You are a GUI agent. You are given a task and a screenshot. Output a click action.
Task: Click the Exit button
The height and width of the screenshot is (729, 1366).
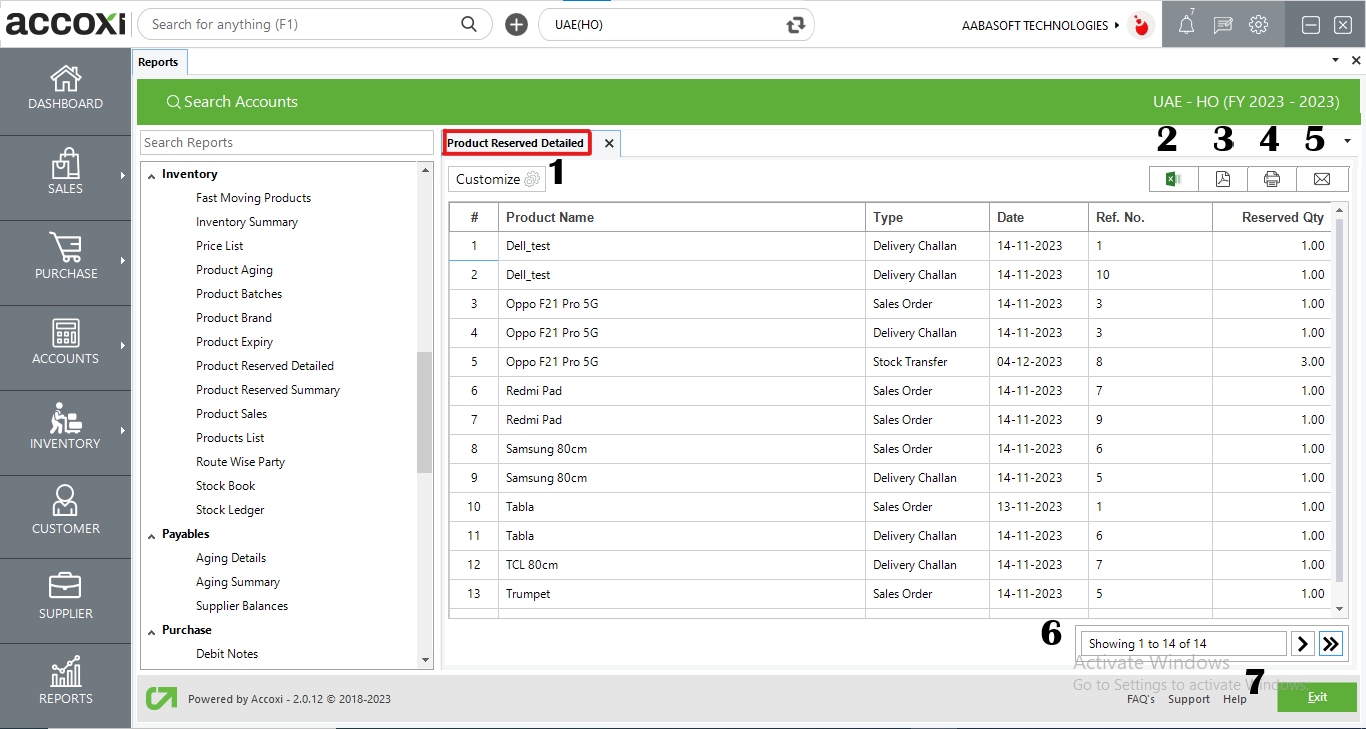[x=1316, y=697]
